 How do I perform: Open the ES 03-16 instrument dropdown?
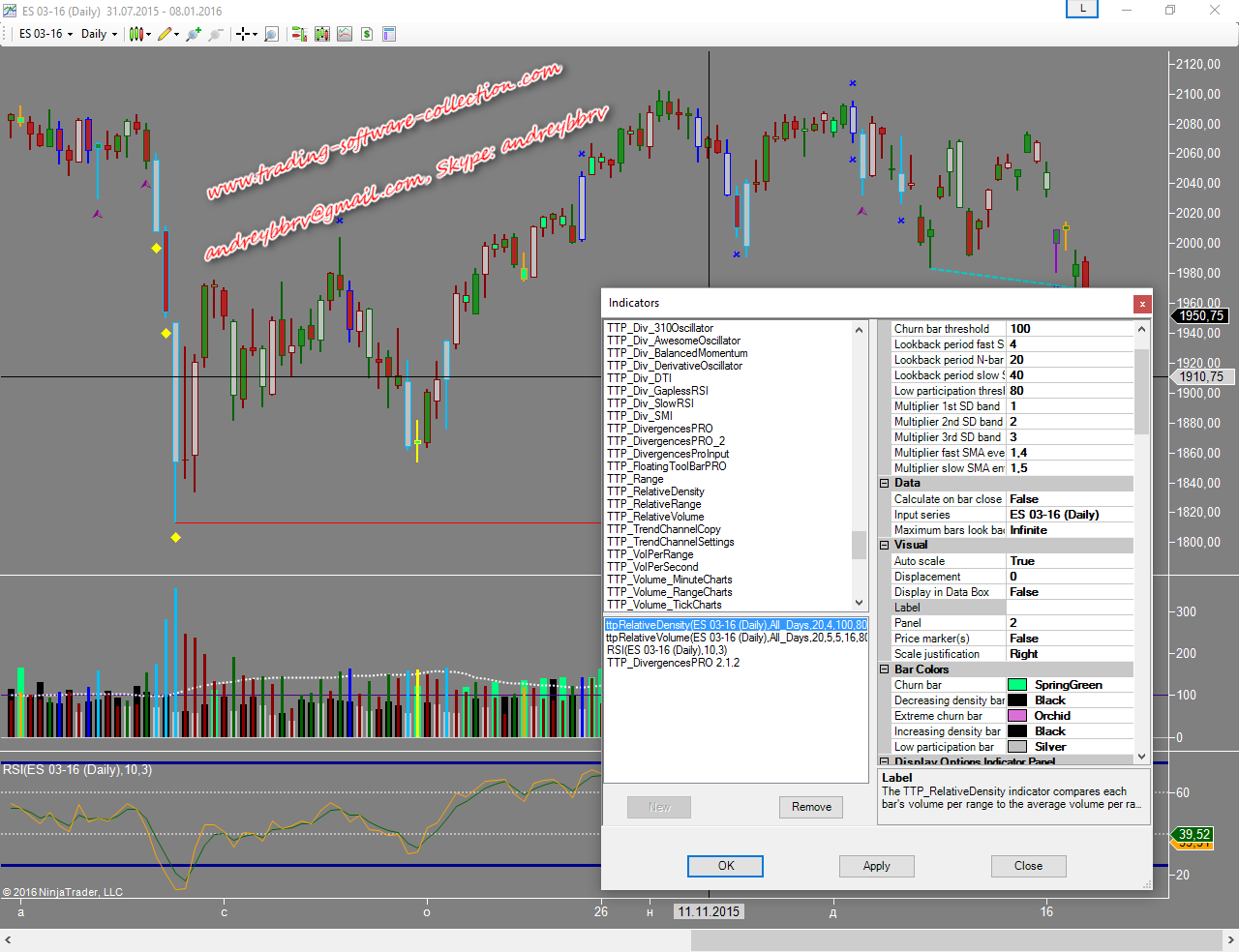click(x=45, y=34)
